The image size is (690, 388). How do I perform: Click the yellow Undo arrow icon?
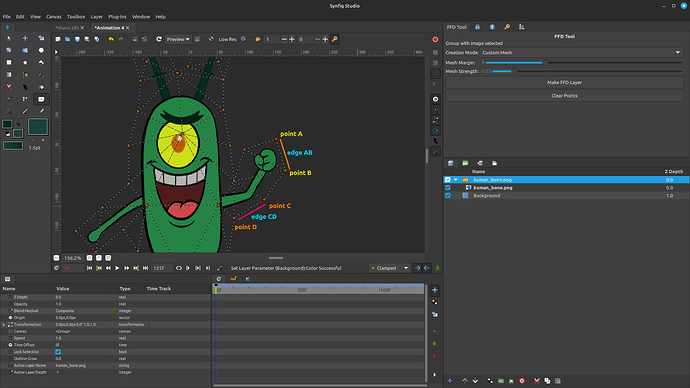point(111,39)
